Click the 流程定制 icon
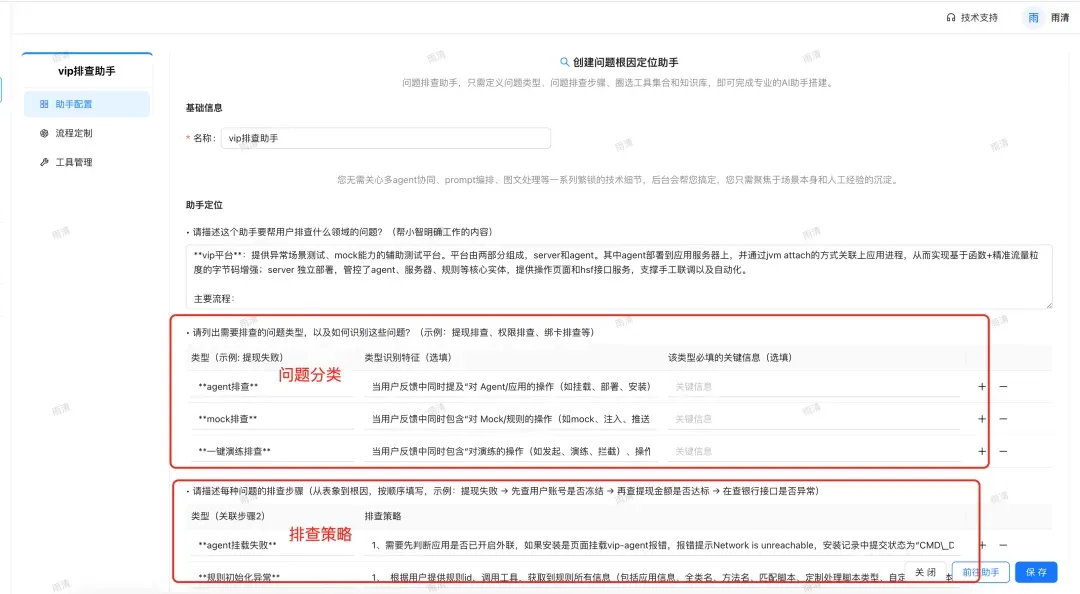The width and height of the screenshot is (1080, 594). 44,133
